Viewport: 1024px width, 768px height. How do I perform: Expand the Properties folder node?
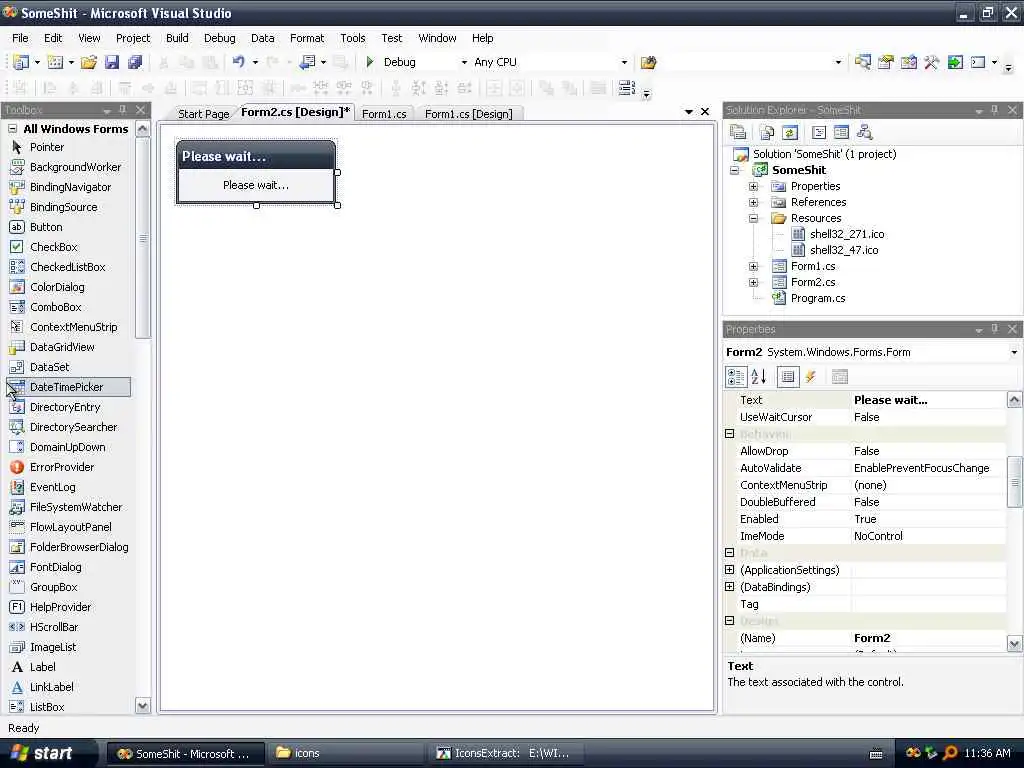tap(754, 186)
